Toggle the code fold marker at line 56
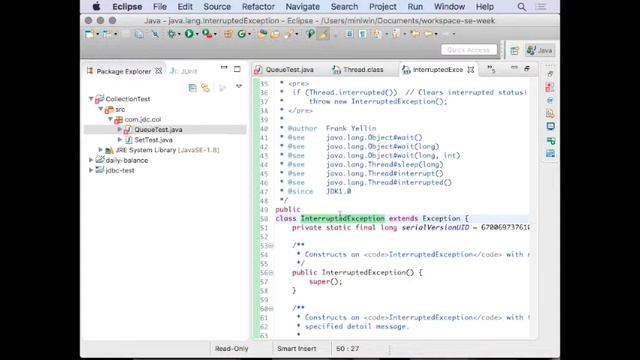 pyautogui.click(x=271, y=273)
